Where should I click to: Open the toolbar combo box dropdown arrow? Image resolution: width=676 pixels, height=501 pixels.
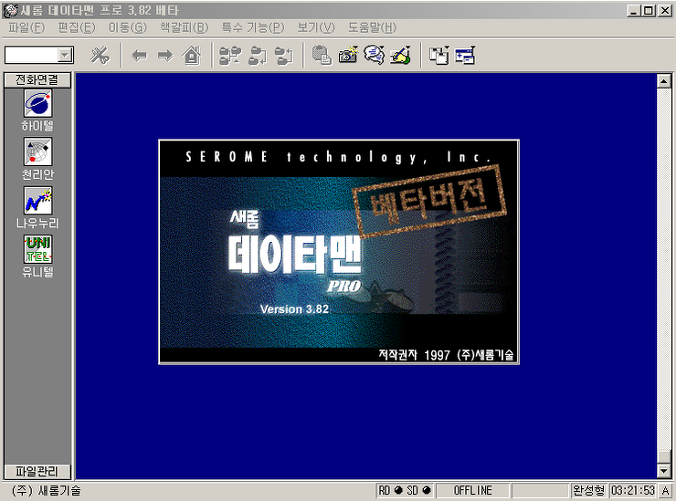tap(65, 56)
